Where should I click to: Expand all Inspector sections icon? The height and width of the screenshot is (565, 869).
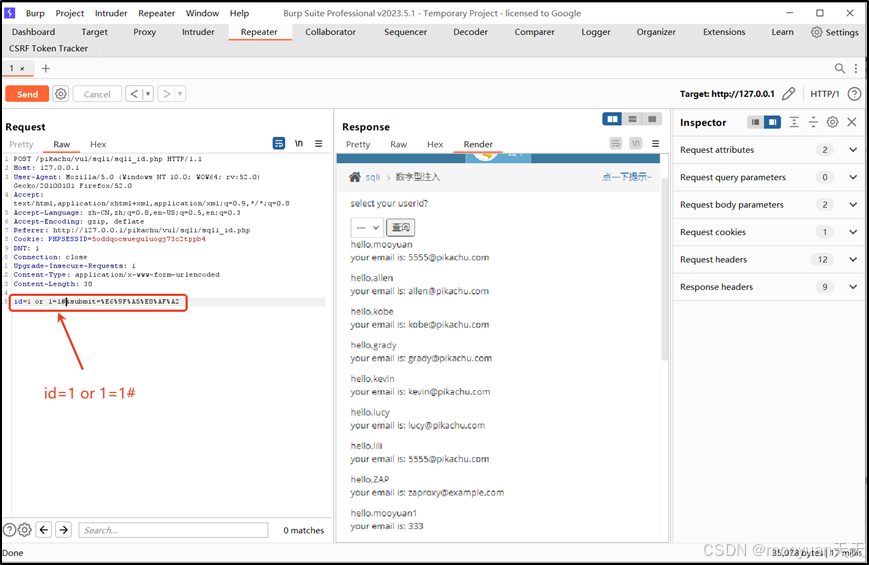(794, 122)
